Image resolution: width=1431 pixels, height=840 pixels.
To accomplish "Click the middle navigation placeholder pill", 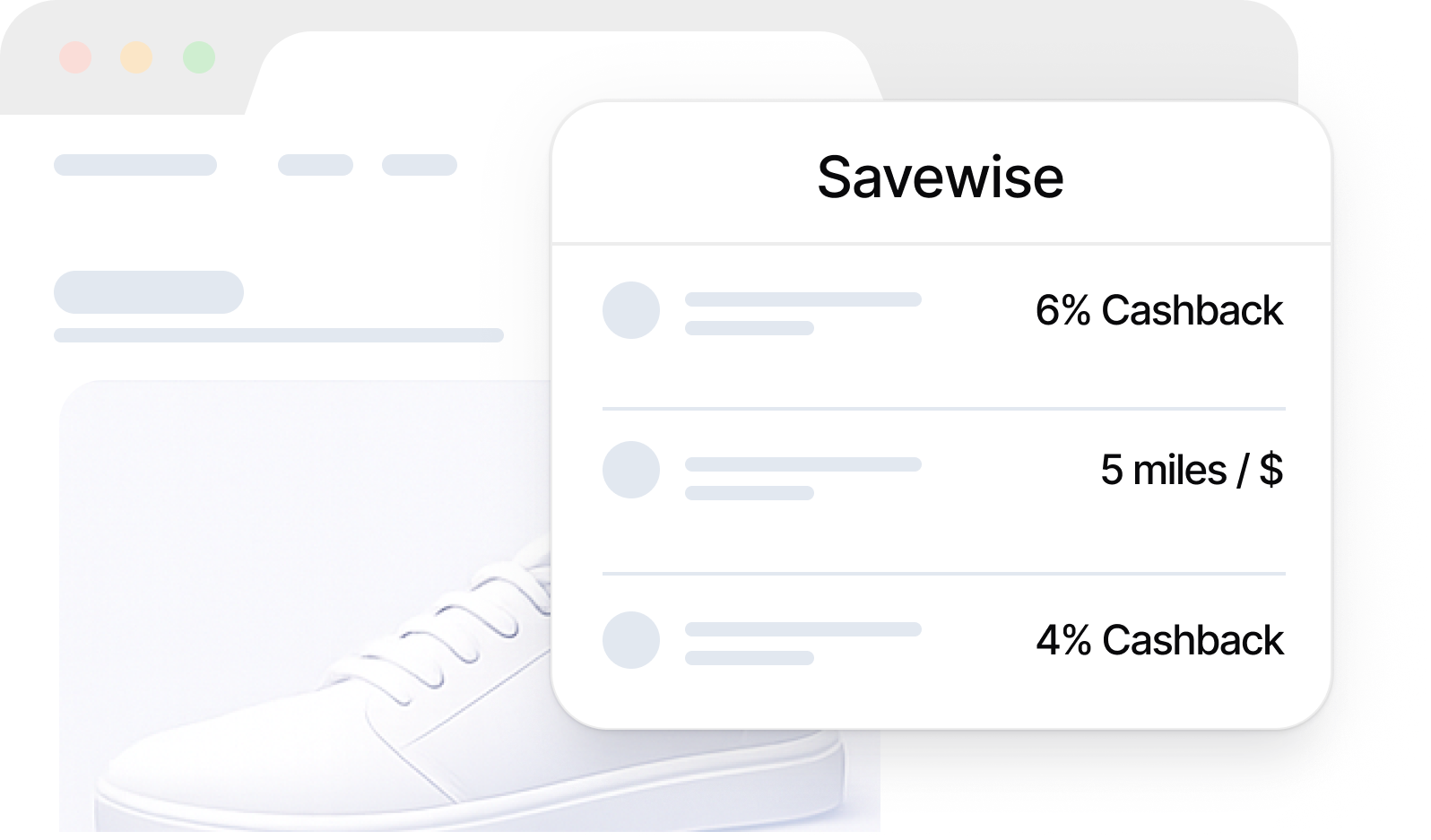I will [316, 165].
